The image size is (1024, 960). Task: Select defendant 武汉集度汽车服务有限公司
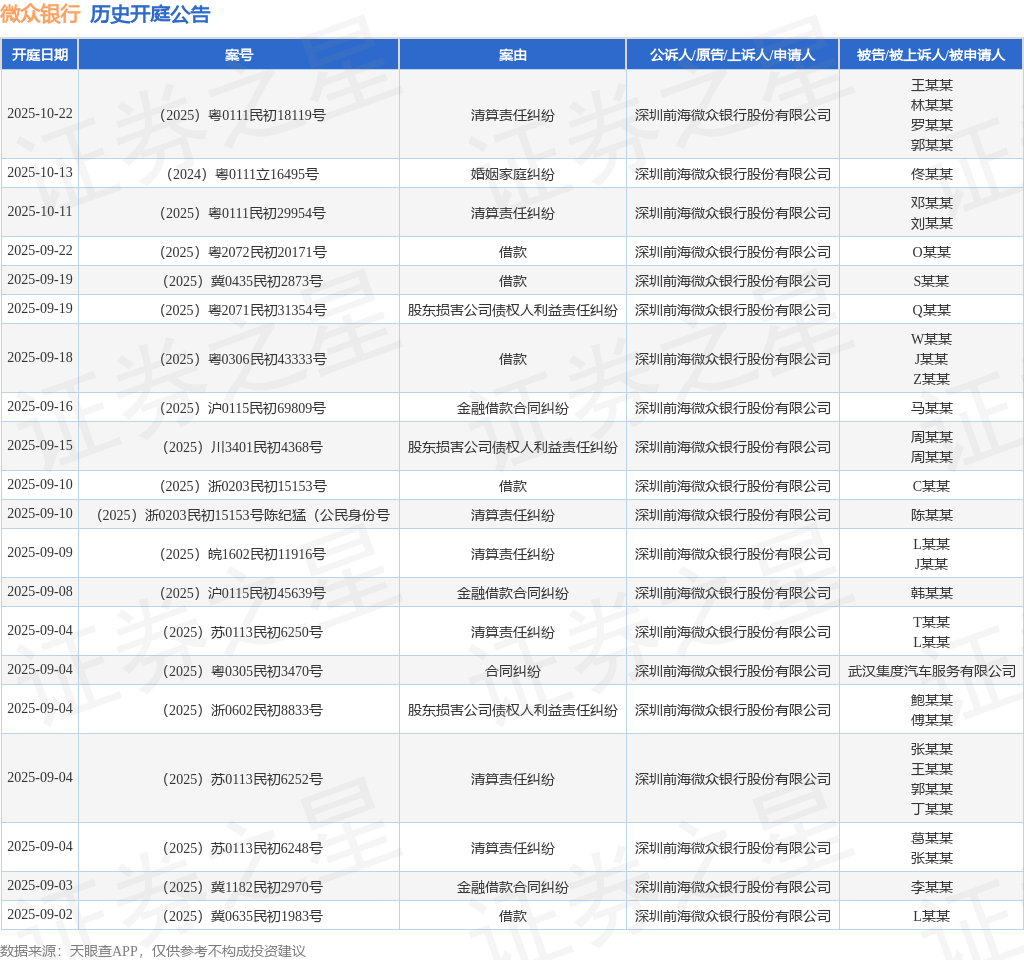tap(931, 671)
